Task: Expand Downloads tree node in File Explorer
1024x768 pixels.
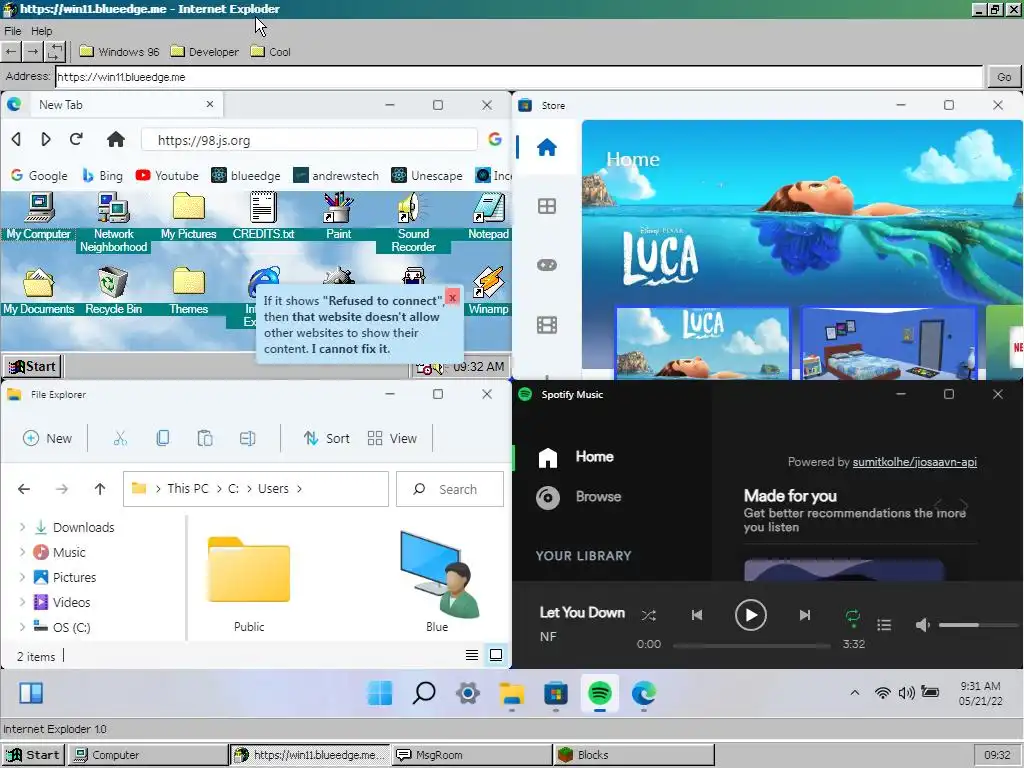Action: click(22, 527)
